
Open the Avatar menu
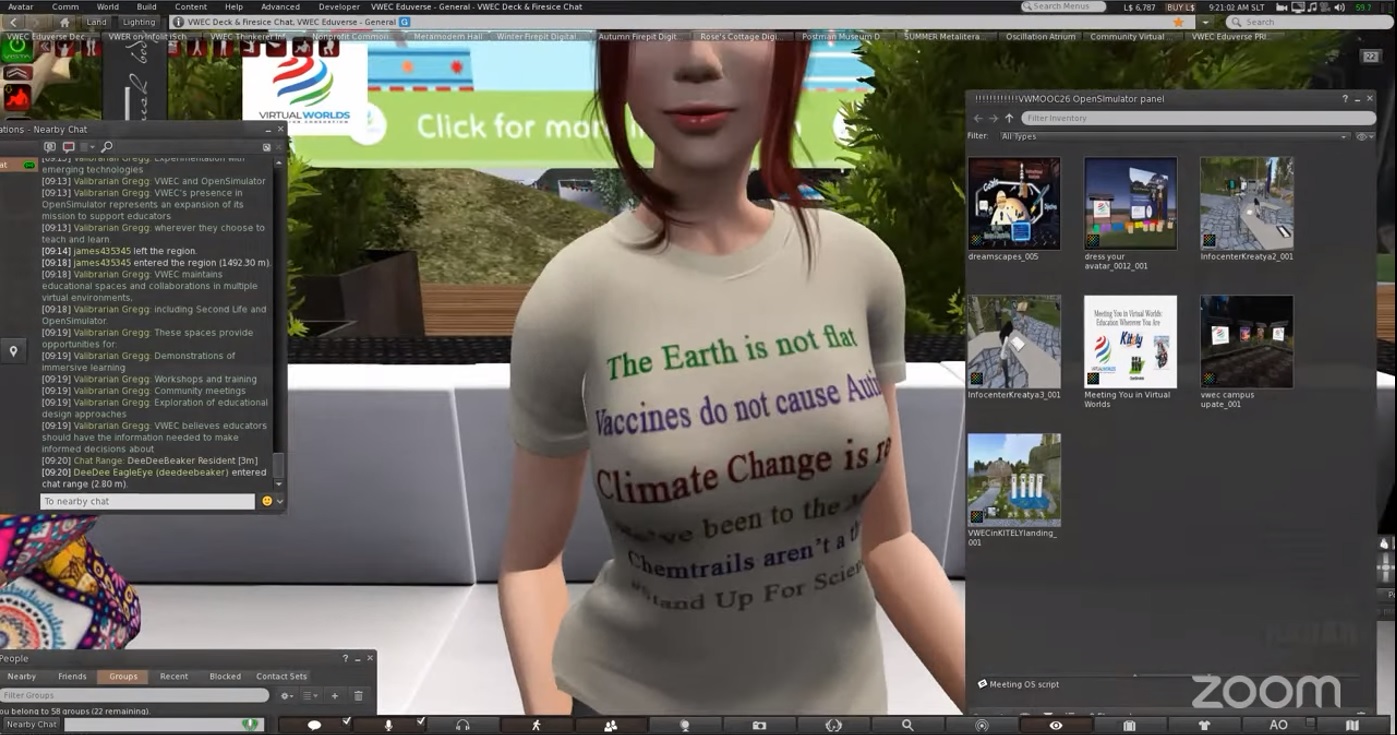pos(20,7)
